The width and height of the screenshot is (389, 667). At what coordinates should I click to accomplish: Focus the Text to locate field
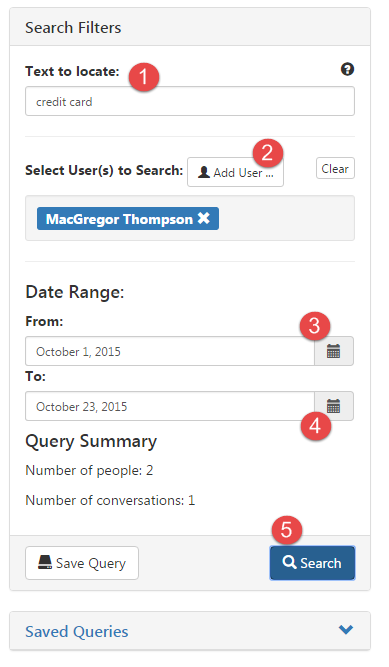190,101
